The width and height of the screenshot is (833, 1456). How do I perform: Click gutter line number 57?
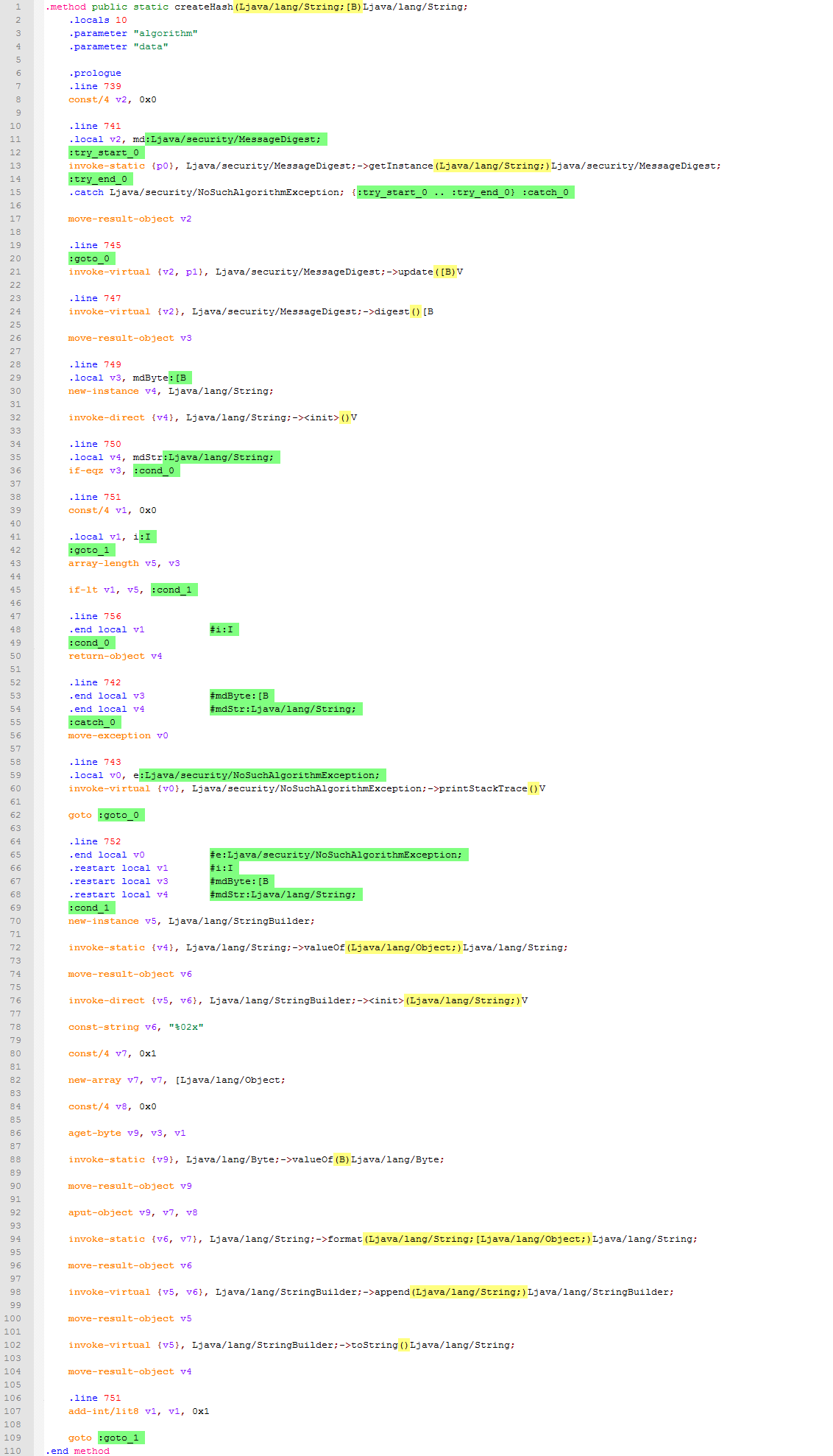tap(15, 749)
